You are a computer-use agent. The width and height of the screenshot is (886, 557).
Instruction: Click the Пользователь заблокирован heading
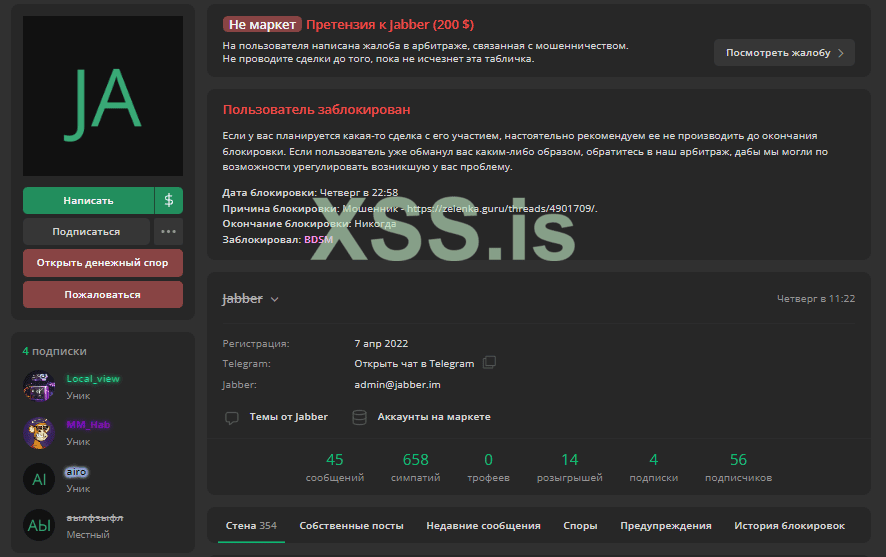coord(316,110)
